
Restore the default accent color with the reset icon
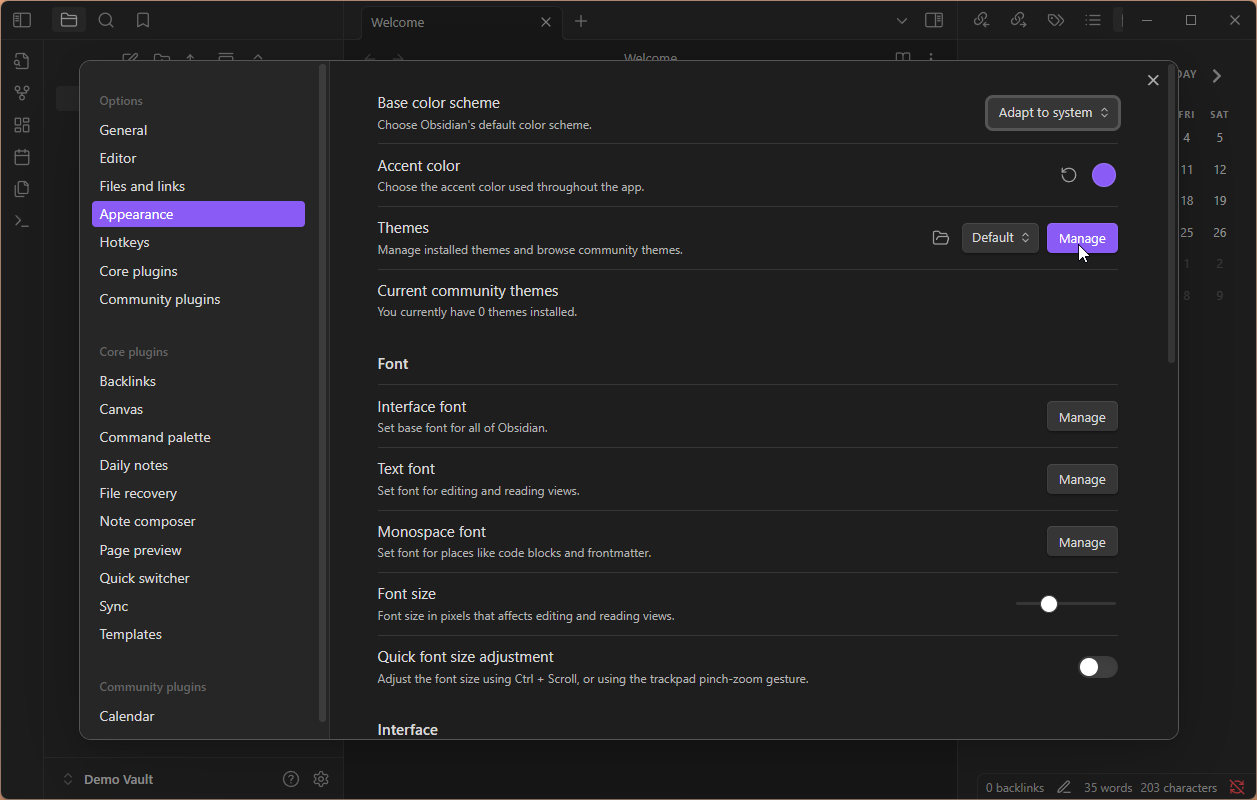pos(1069,175)
